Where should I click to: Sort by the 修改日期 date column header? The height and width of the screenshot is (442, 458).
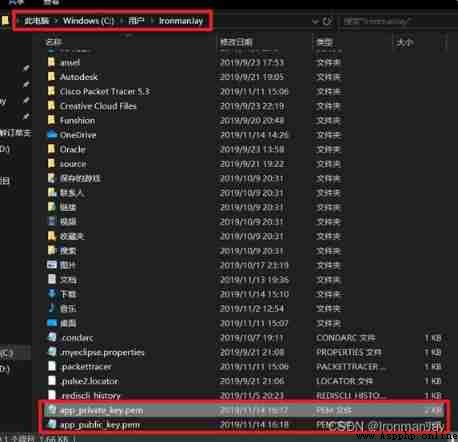pos(236,42)
